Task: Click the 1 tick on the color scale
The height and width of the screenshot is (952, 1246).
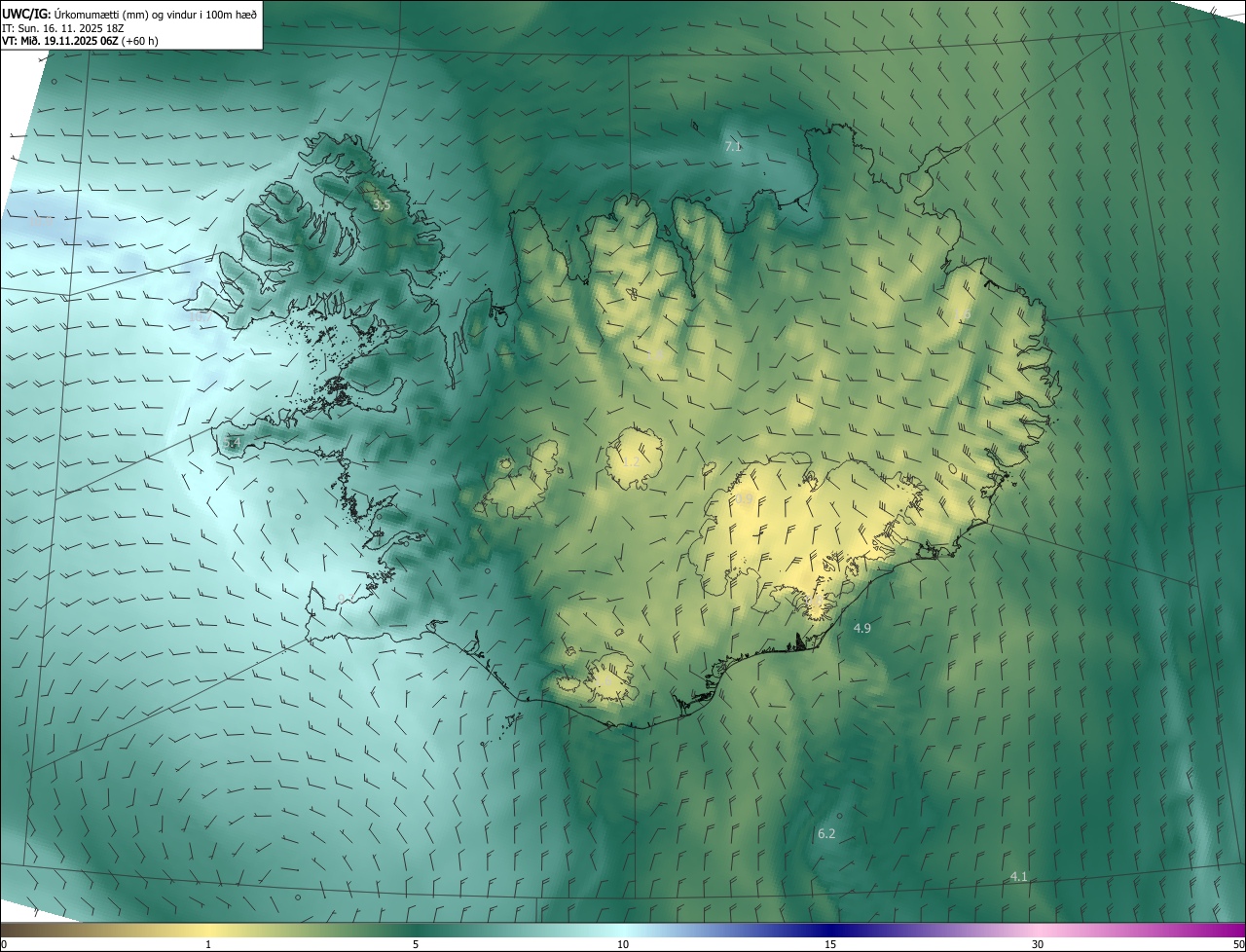Action: click(208, 944)
